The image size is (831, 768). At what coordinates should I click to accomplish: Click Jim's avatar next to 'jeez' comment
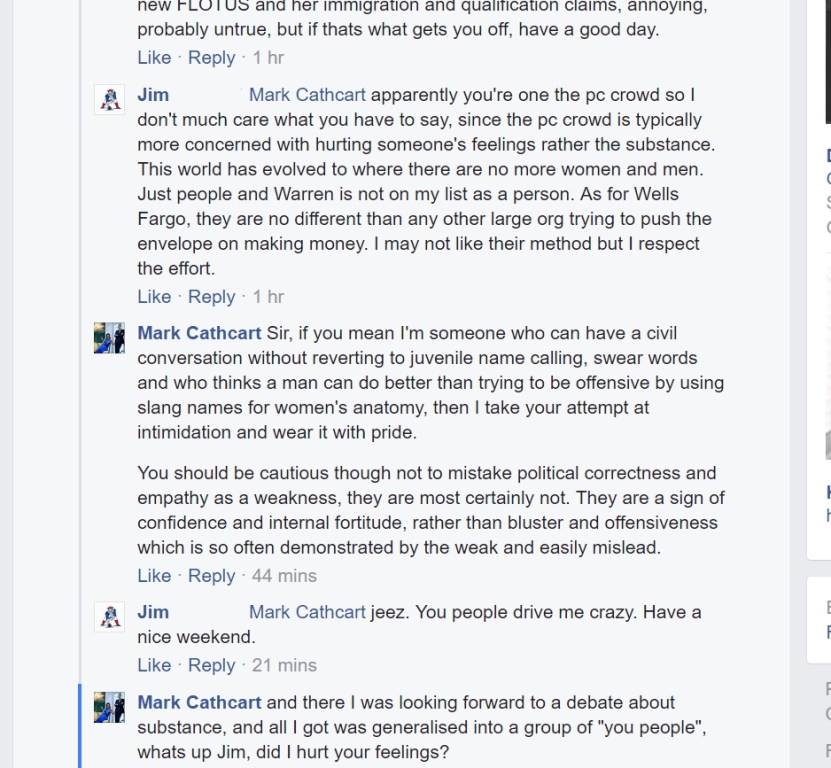click(x=110, y=616)
